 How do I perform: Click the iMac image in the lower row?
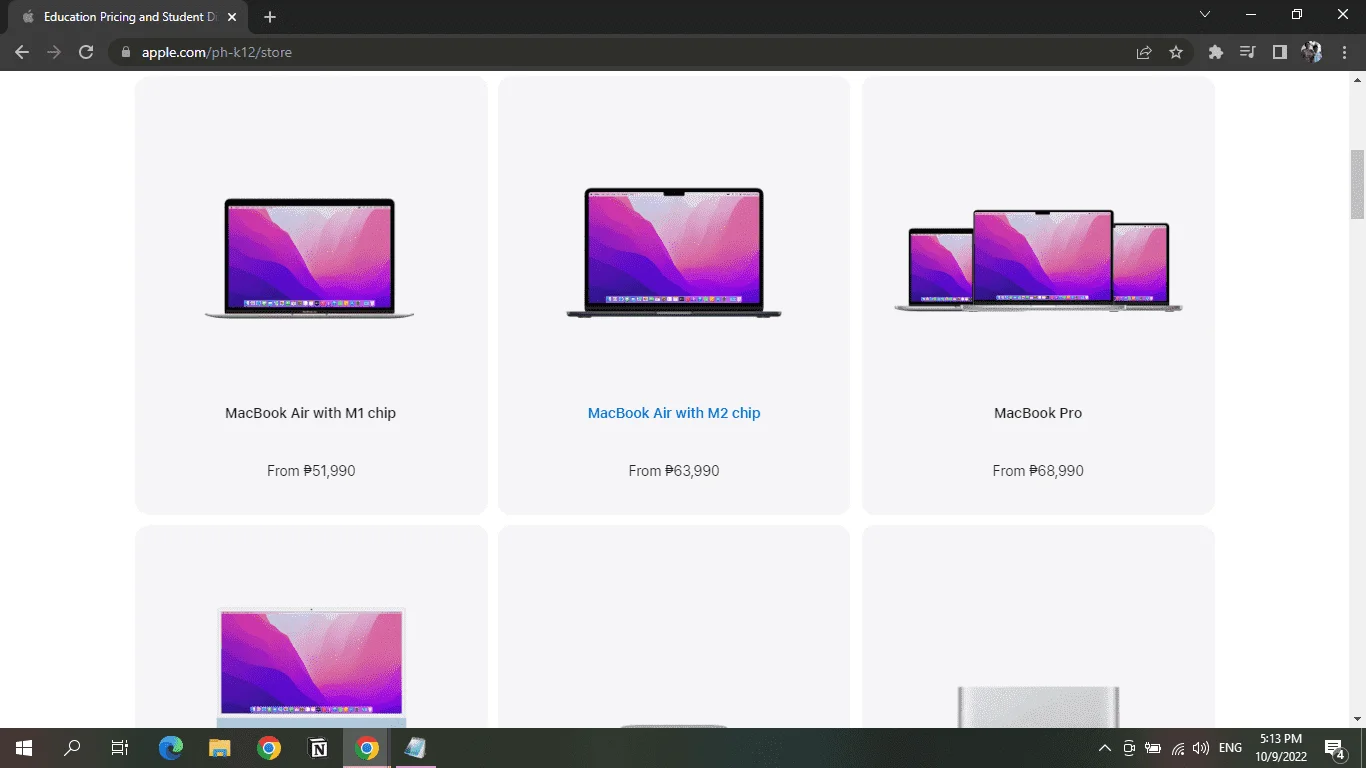[x=311, y=666]
